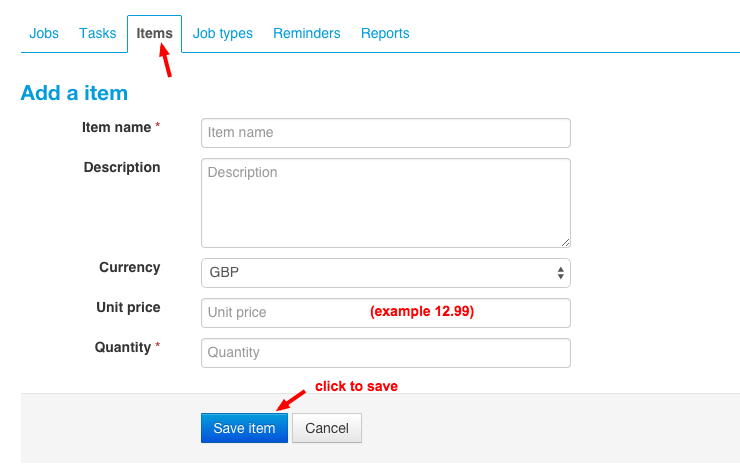Focus the Description text area

coord(385,202)
